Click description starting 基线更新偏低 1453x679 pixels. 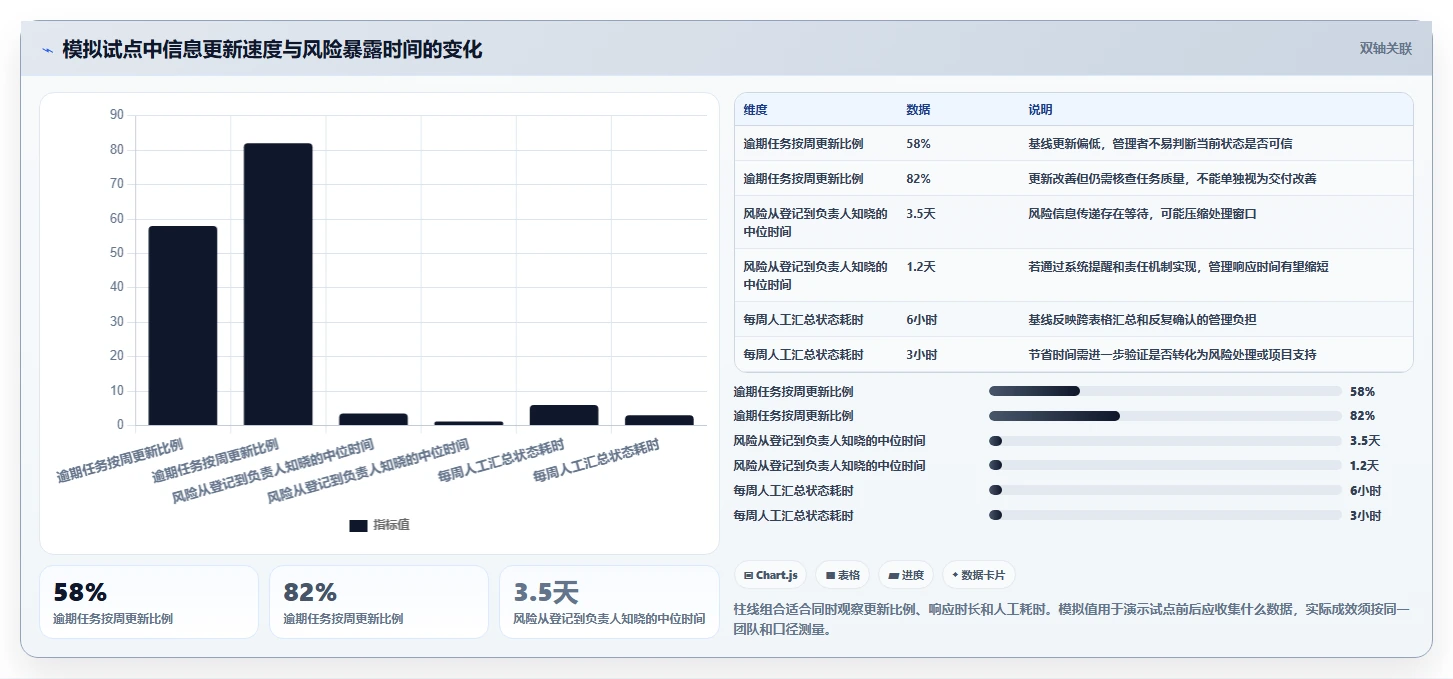(1160, 144)
